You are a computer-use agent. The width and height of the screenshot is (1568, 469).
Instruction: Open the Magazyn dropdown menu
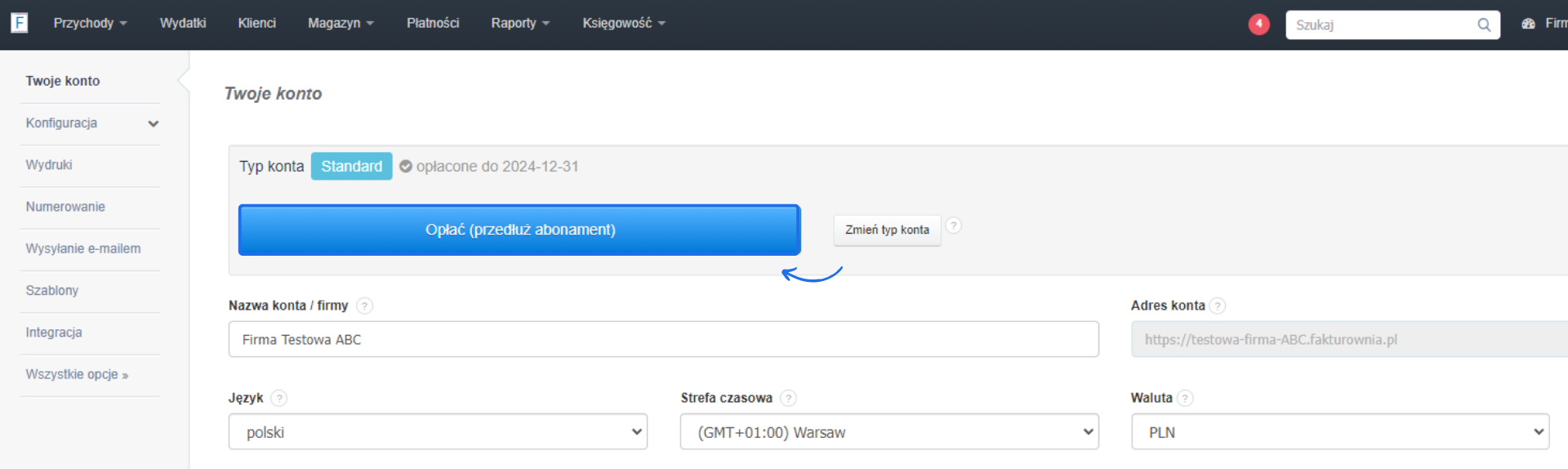[341, 23]
